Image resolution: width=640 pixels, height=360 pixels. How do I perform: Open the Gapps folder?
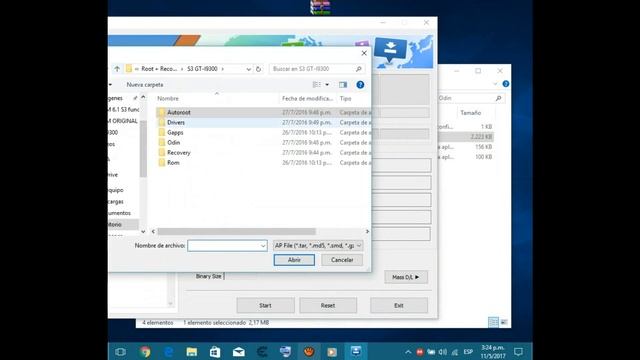coord(175,133)
